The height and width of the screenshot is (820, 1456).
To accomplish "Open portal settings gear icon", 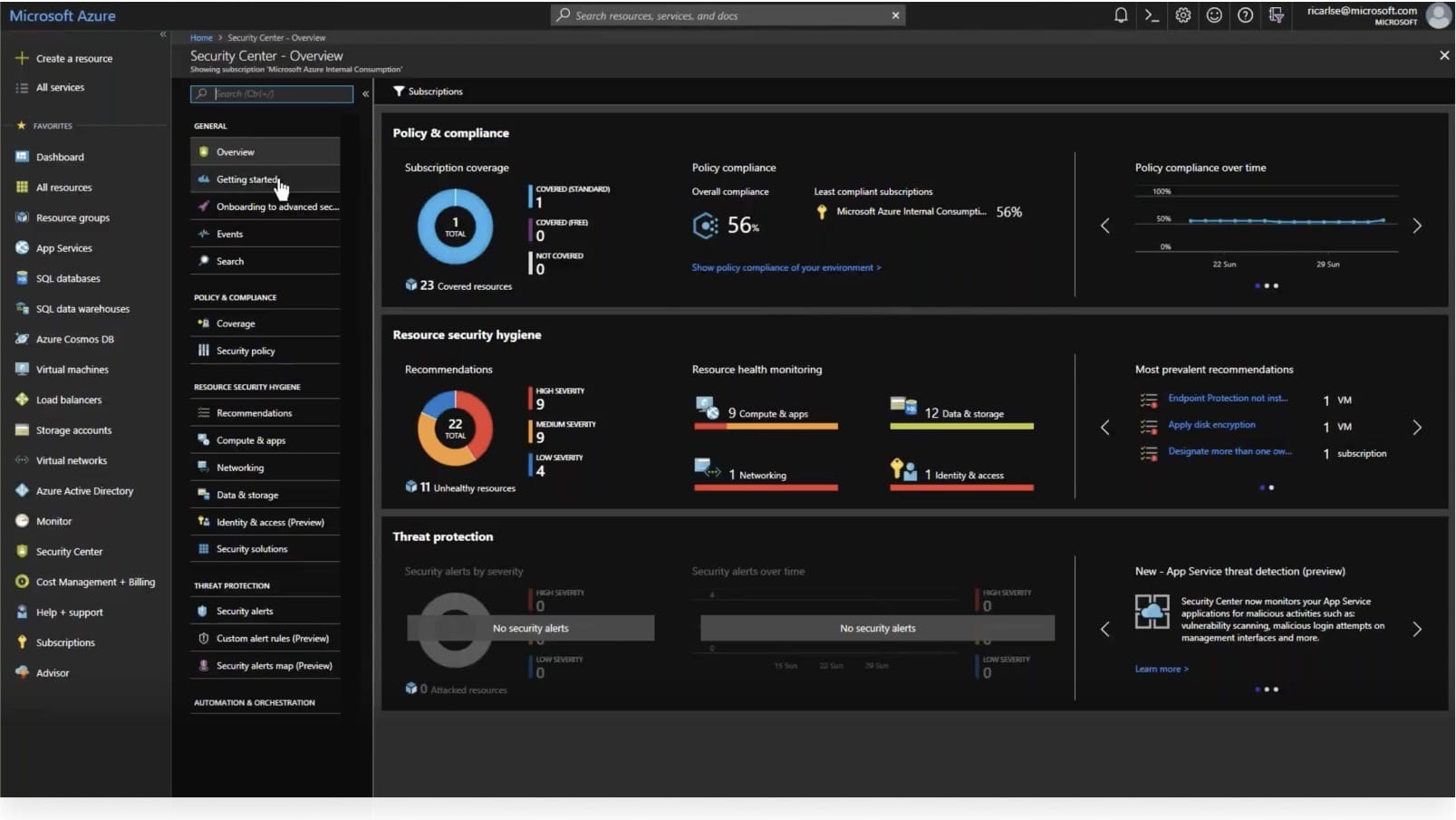I will [x=1183, y=15].
